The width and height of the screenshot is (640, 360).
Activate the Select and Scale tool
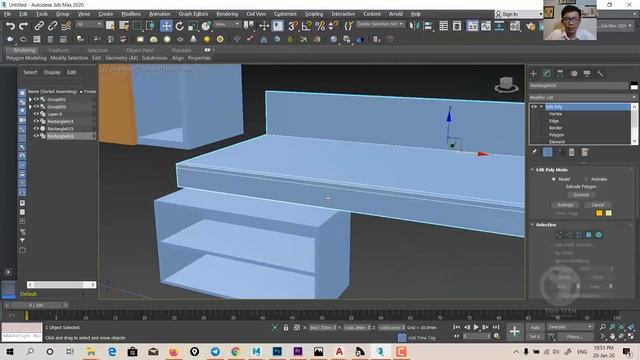point(193,26)
